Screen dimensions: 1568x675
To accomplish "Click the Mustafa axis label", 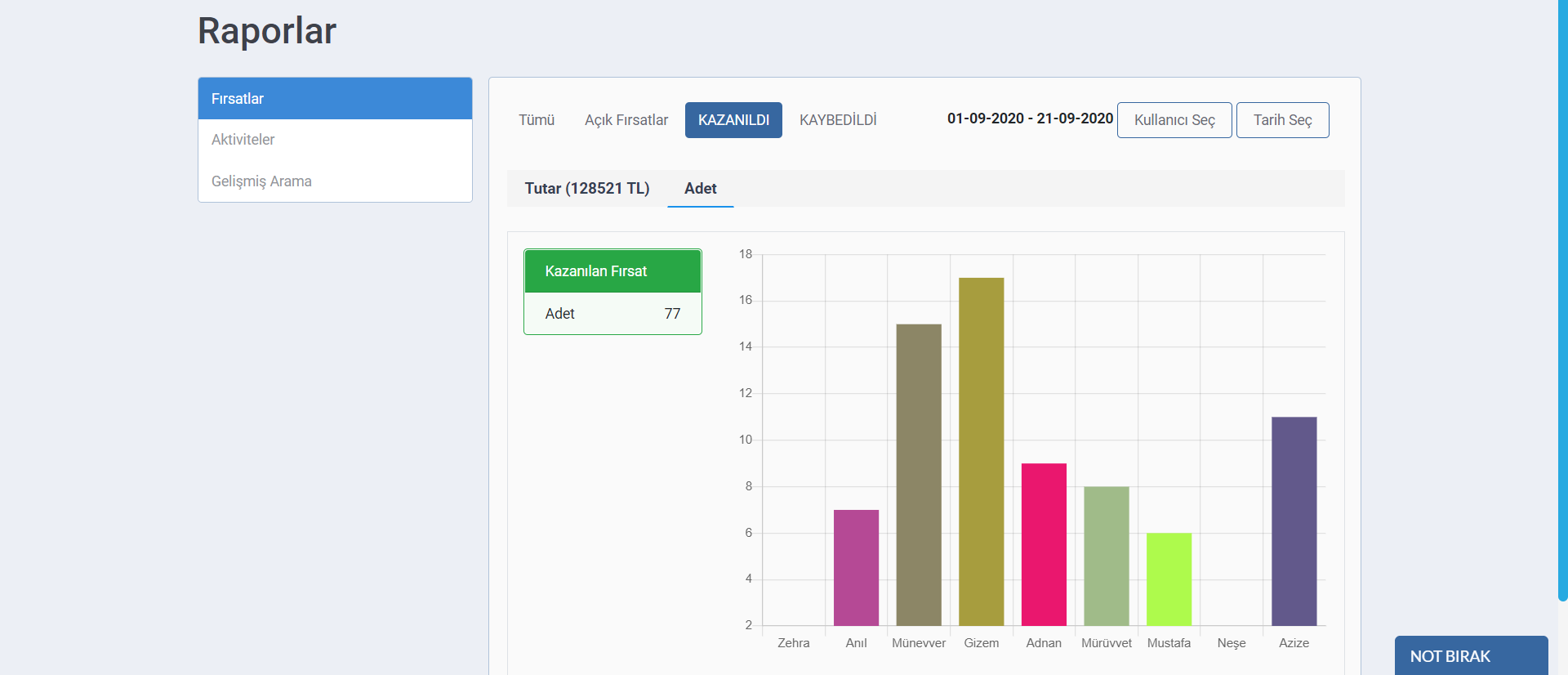I will [1169, 643].
